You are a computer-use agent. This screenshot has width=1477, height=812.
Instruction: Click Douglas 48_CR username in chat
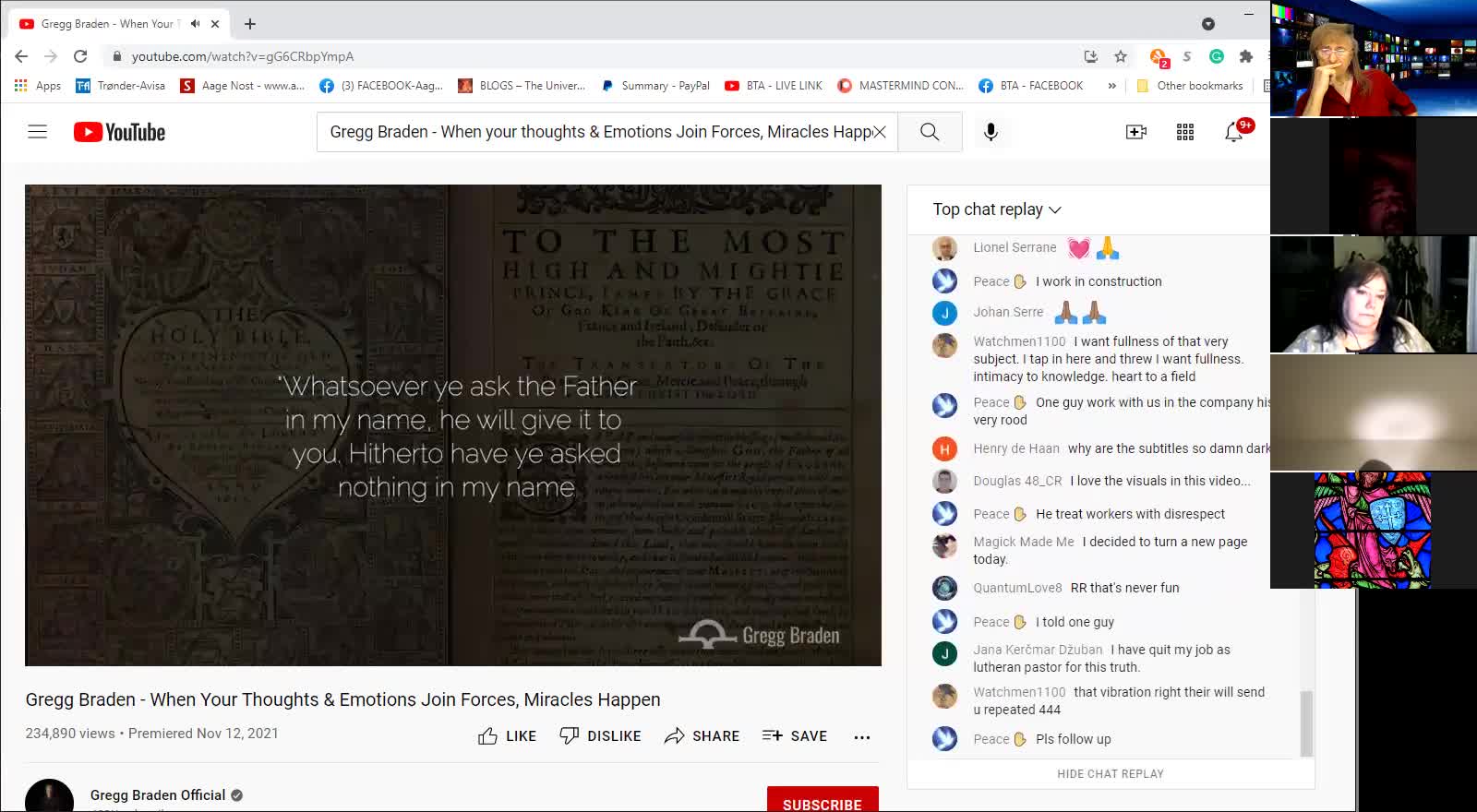(1017, 481)
